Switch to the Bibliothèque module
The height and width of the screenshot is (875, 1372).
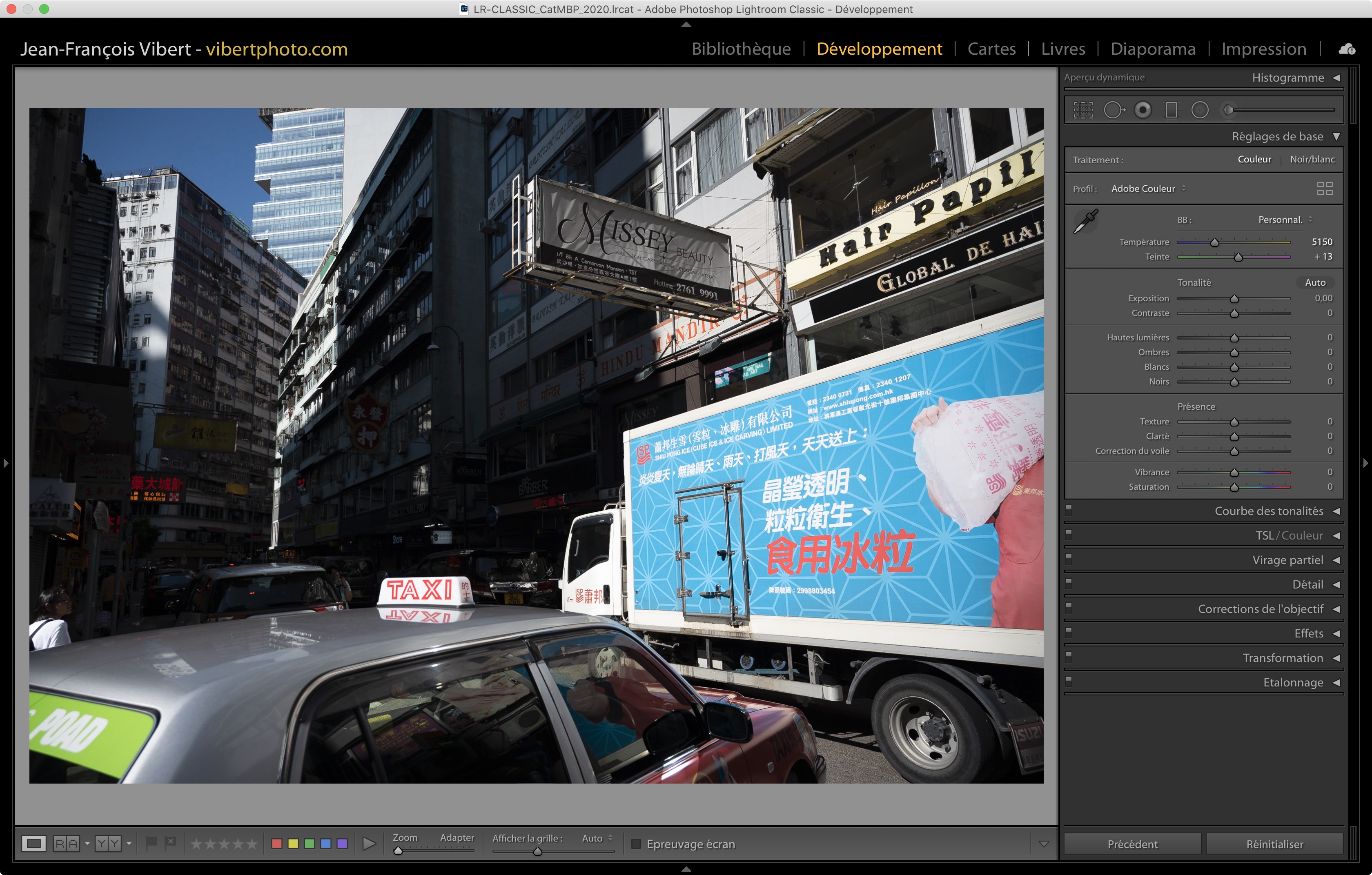click(741, 49)
